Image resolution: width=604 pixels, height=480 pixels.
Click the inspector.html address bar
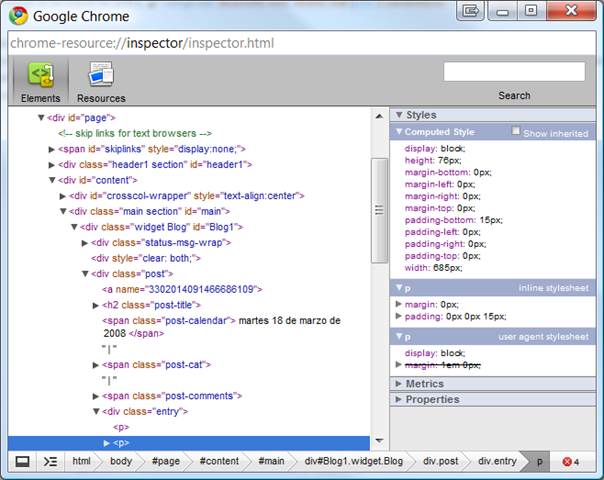pos(302,43)
